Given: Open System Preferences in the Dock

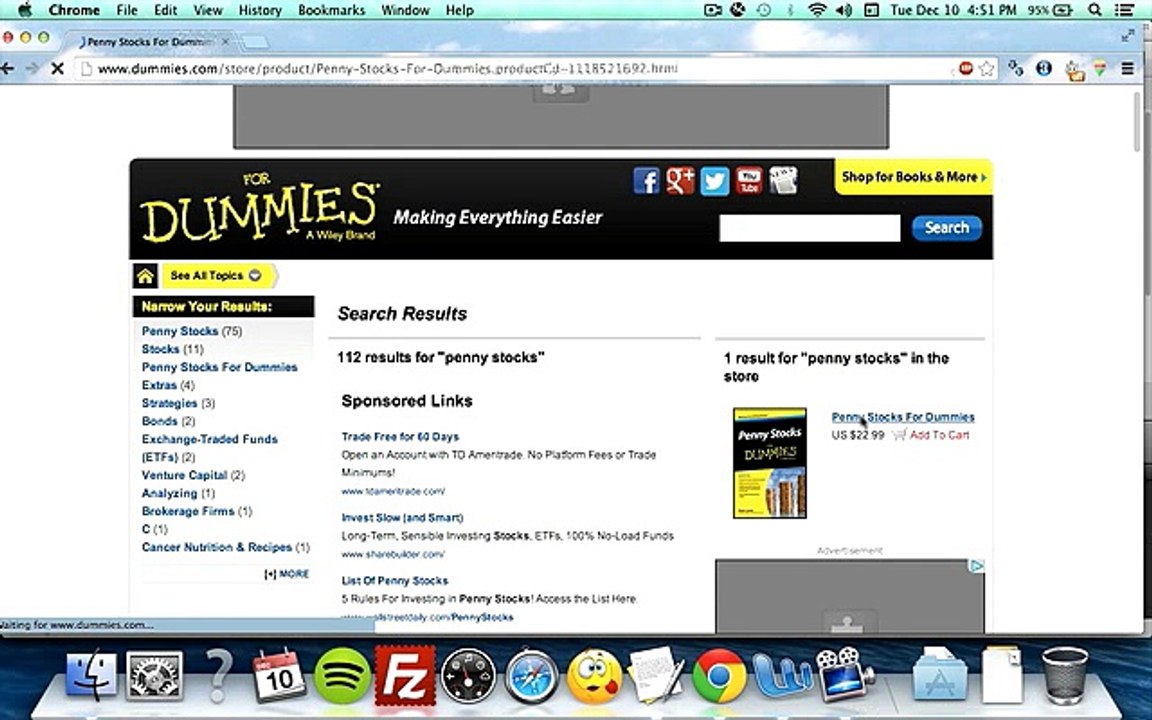Looking at the screenshot, I should (x=154, y=674).
